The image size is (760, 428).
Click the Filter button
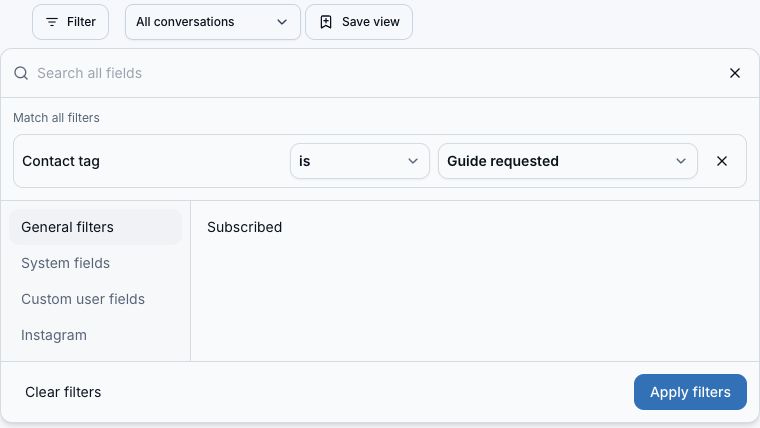point(70,22)
